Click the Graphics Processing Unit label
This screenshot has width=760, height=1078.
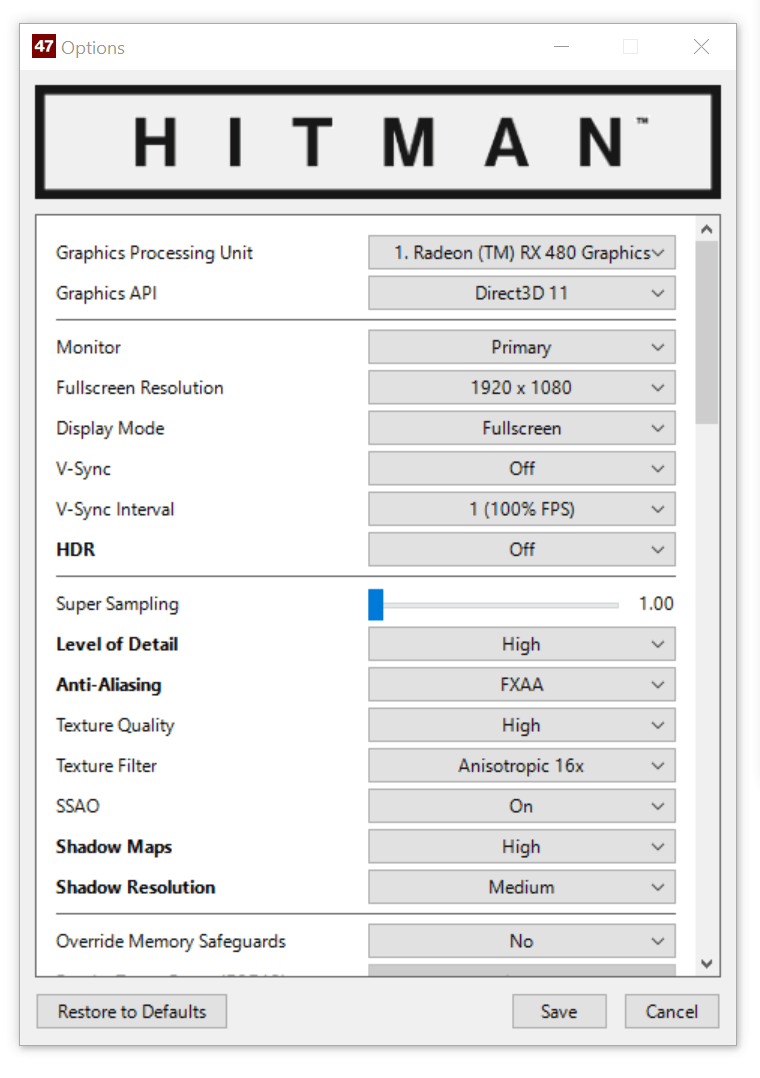pyautogui.click(x=155, y=253)
